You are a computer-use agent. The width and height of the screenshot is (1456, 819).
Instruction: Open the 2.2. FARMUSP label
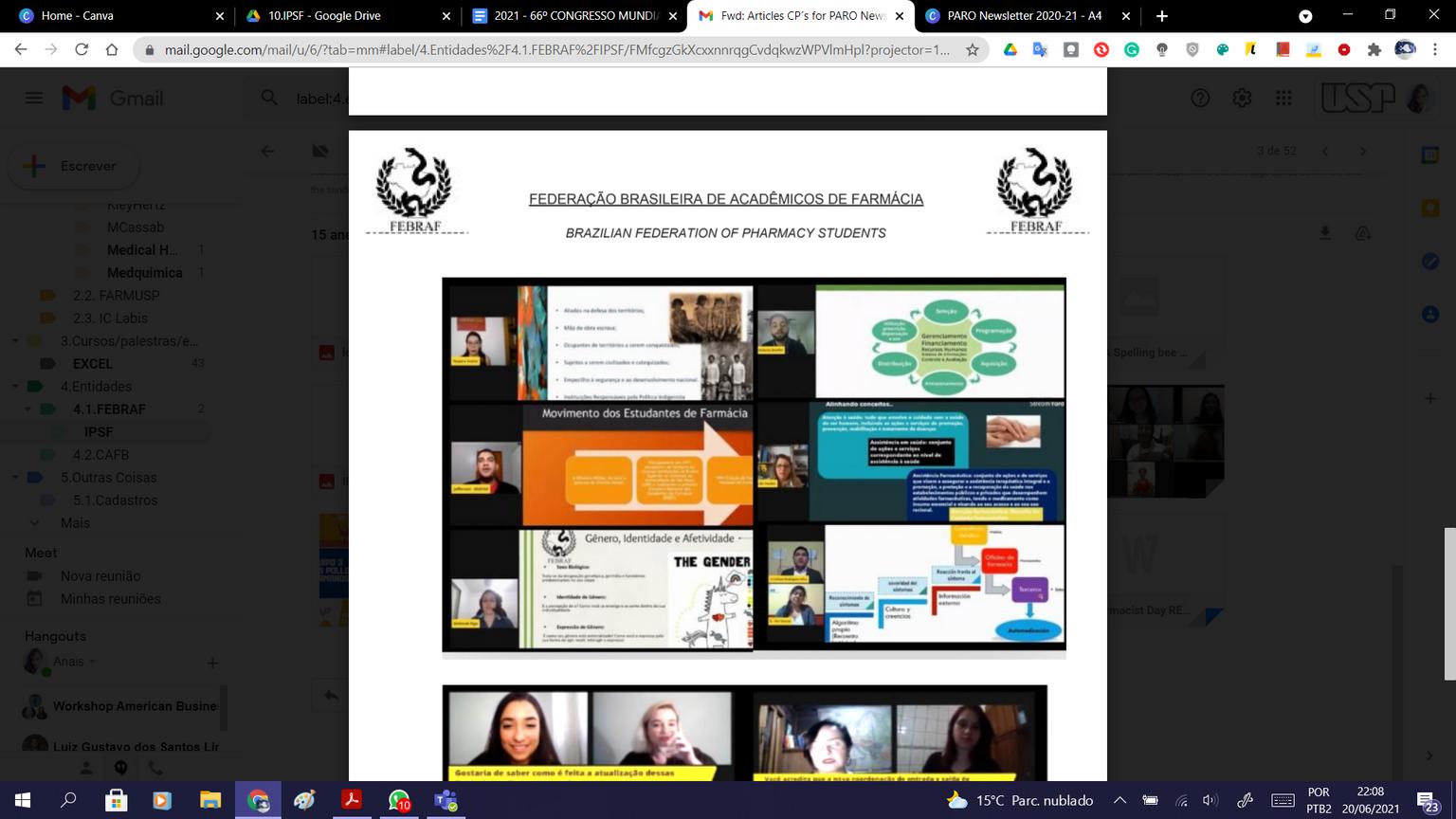pos(117,296)
